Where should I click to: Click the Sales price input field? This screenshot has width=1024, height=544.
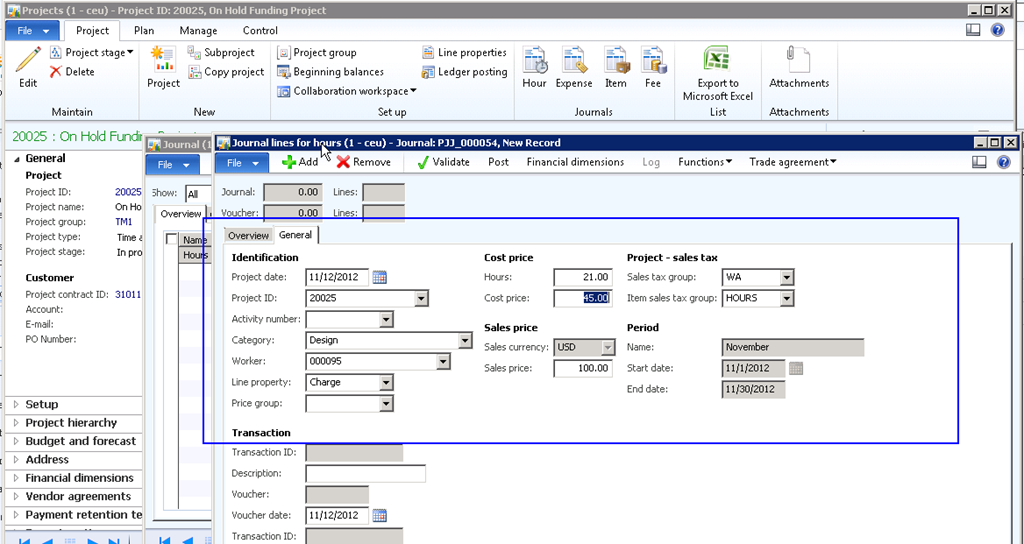point(582,368)
